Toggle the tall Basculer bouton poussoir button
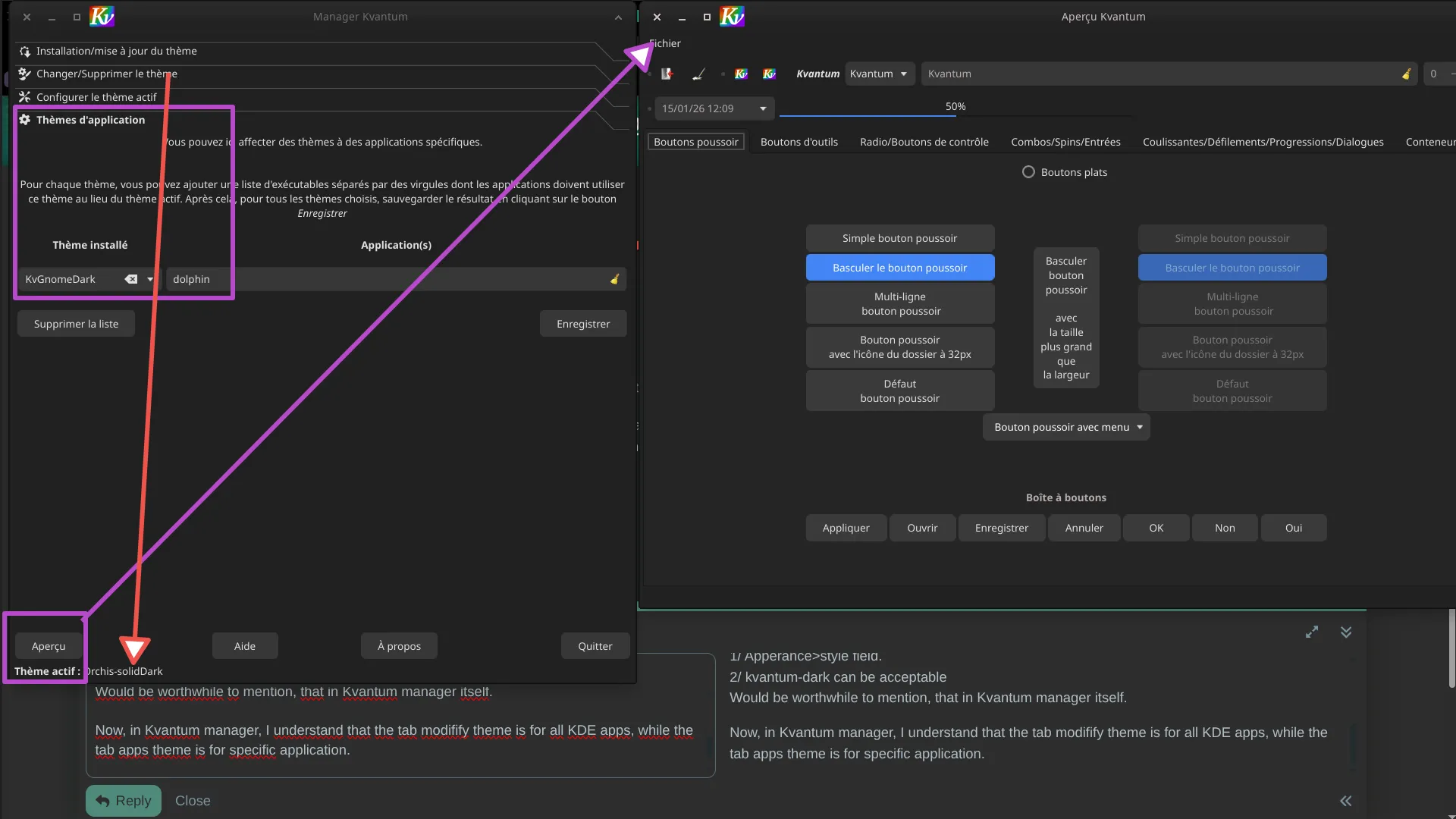The width and height of the screenshot is (1456, 819). click(1065, 318)
